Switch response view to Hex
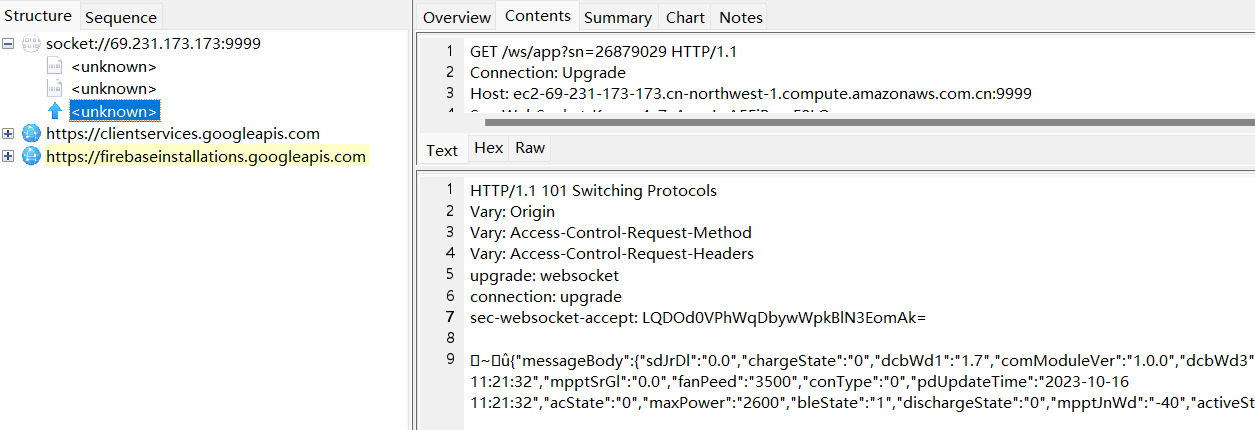This screenshot has height=430, width=1255. coord(488,148)
